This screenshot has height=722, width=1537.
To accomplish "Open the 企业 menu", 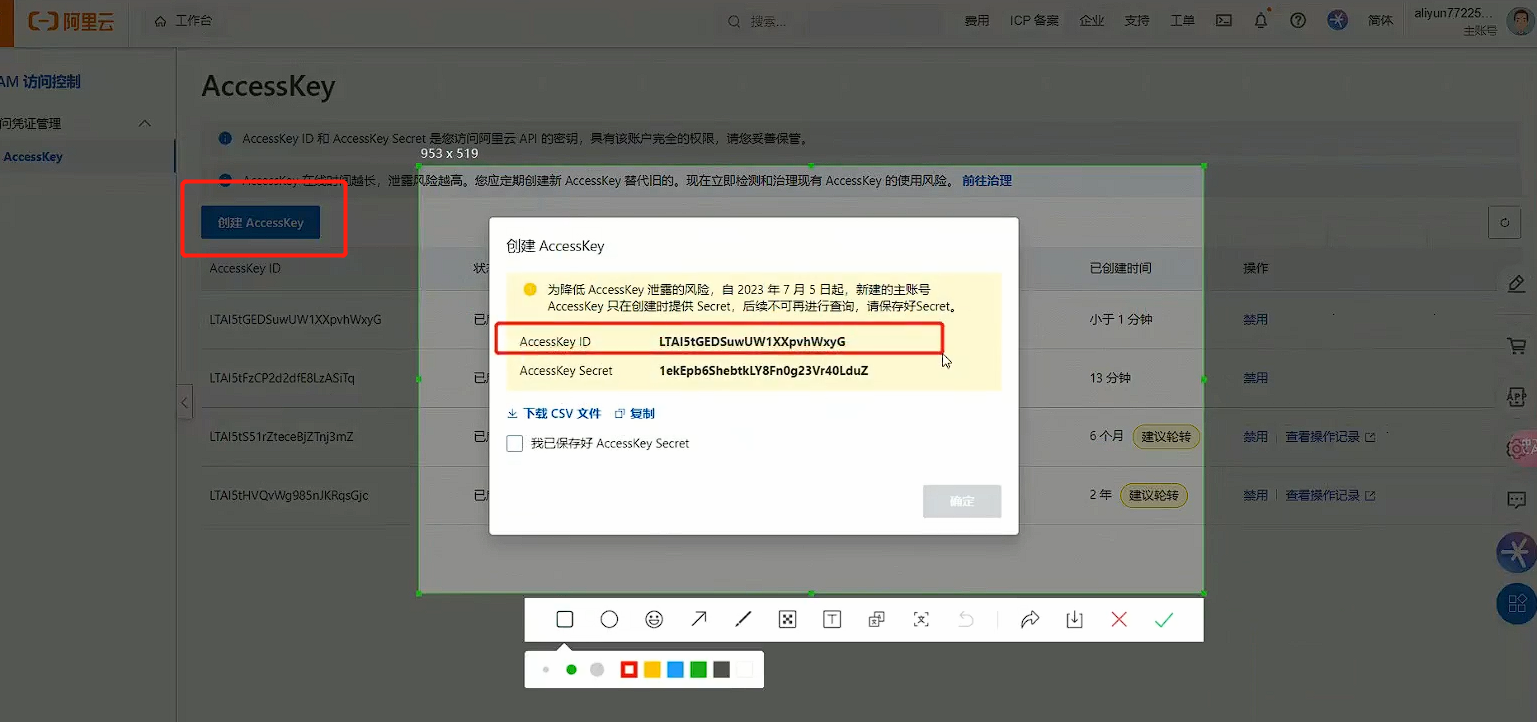I will click(x=1092, y=20).
